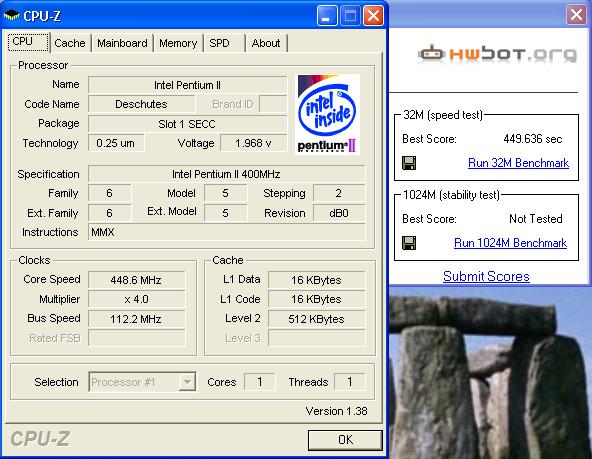The image size is (592, 459).
Task: Click the Ext. Model value 5
Action: (x=225, y=213)
